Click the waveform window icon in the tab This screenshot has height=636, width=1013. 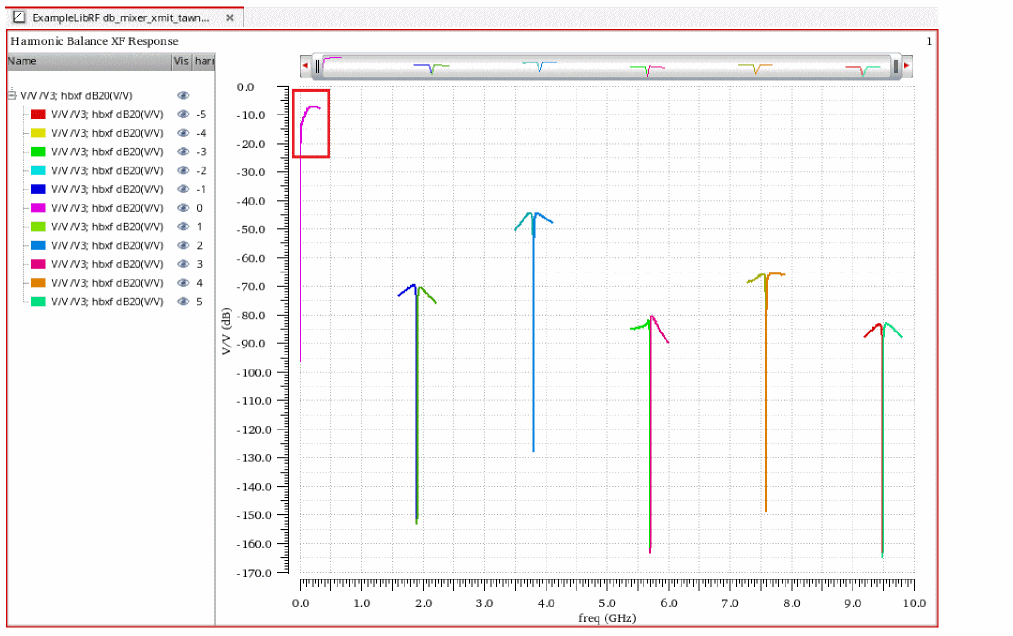pyautogui.click(x=18, y=18)
